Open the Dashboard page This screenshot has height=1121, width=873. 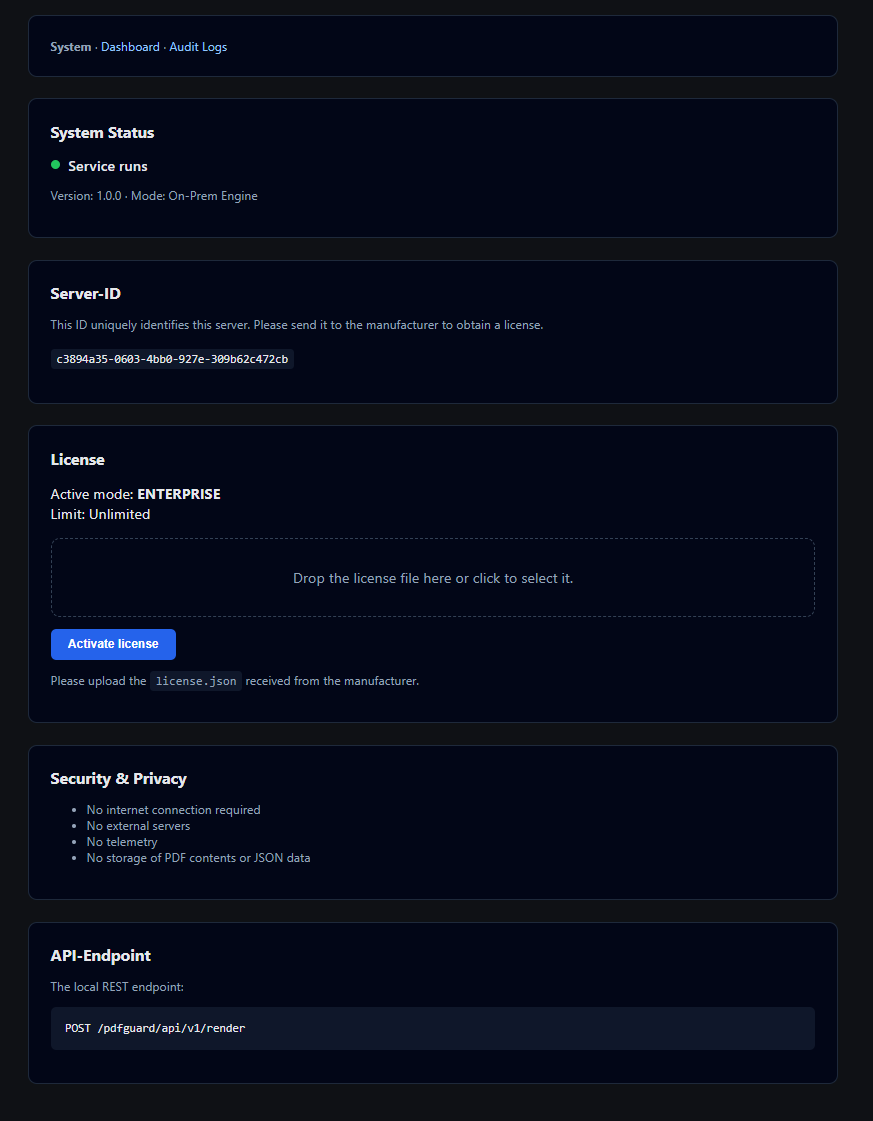[x=130, y=46]
